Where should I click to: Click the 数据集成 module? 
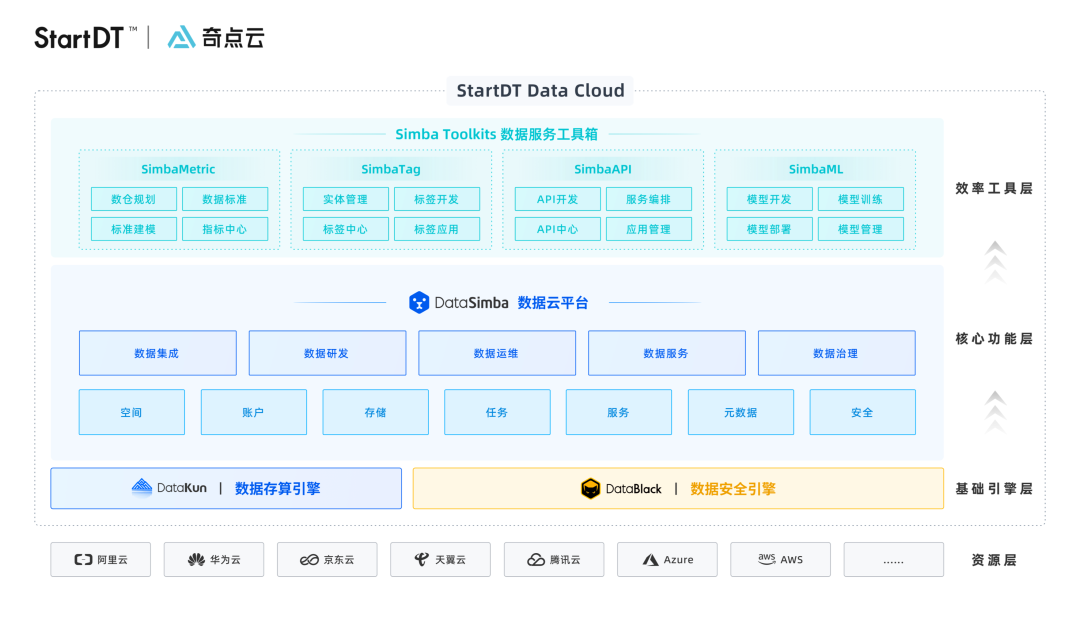pyautogui.click(x=158, y=353)
